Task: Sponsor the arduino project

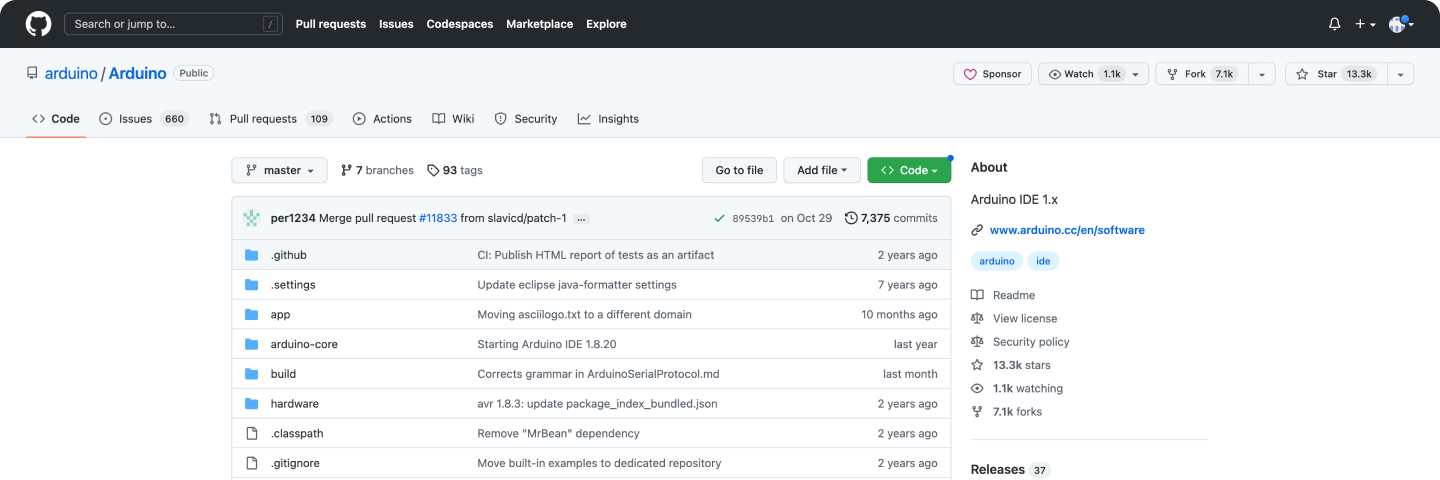Action: point(992,74)
